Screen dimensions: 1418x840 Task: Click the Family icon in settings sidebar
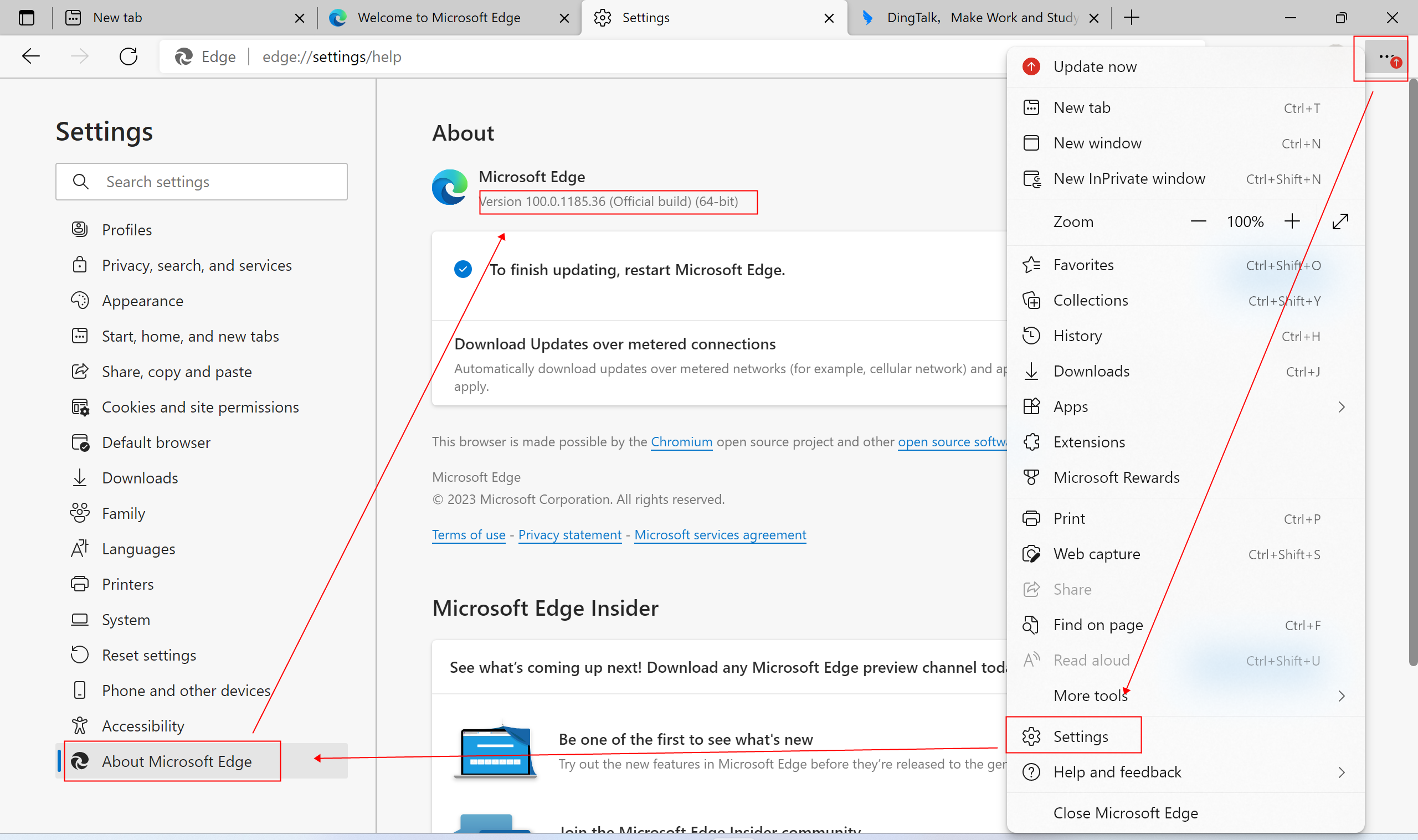(x=80, y=513)
